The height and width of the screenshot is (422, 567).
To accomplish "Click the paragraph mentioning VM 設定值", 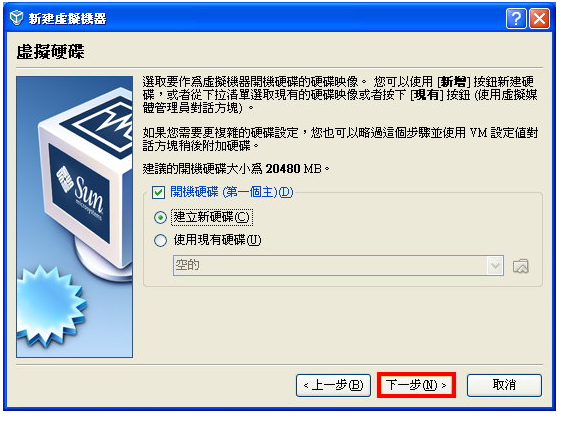I will 340,139.
